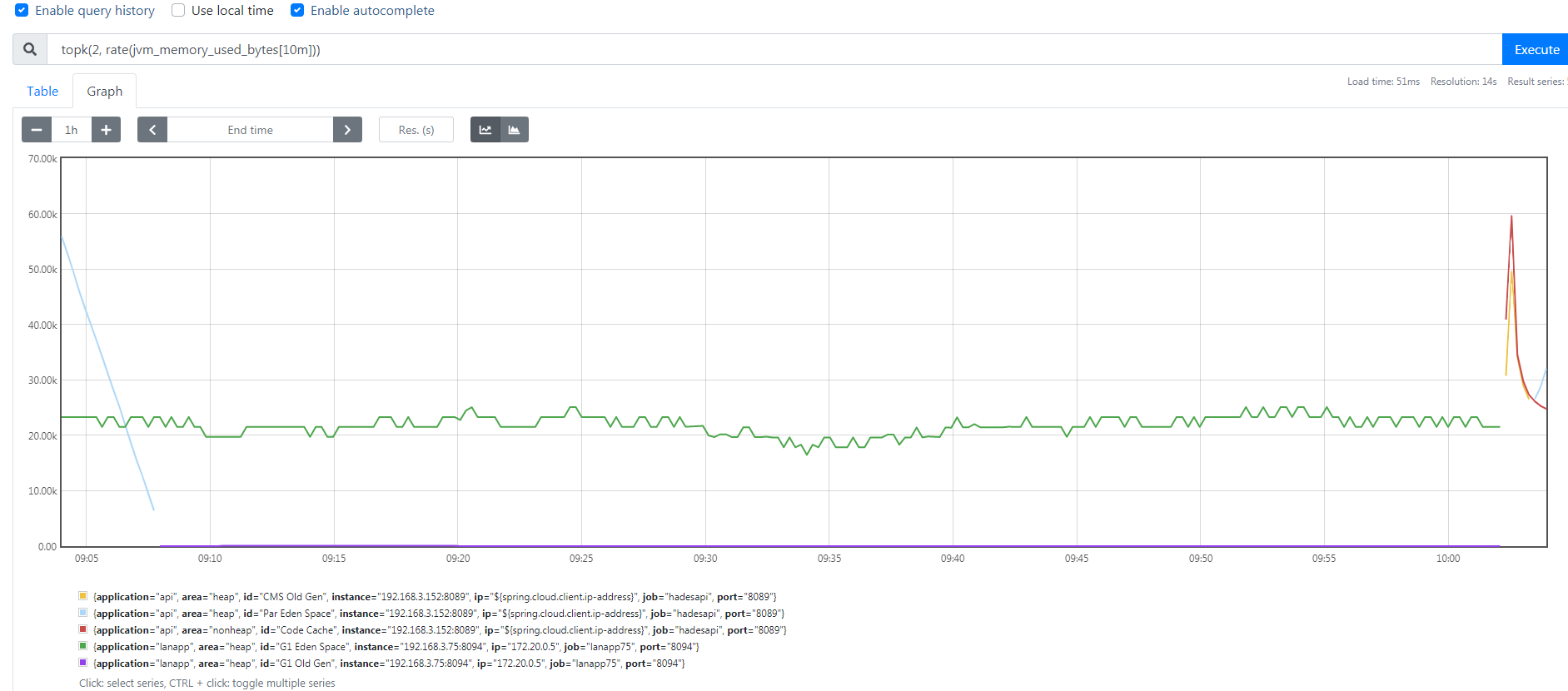Switch to stacked area graph icon

click(515, 130)
